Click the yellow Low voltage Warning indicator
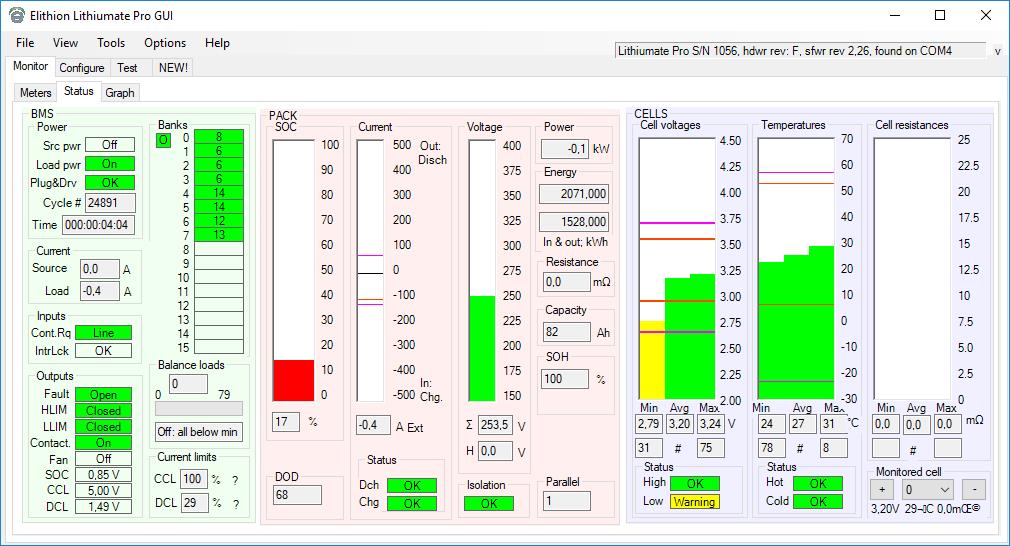 (x=694, y=502)
